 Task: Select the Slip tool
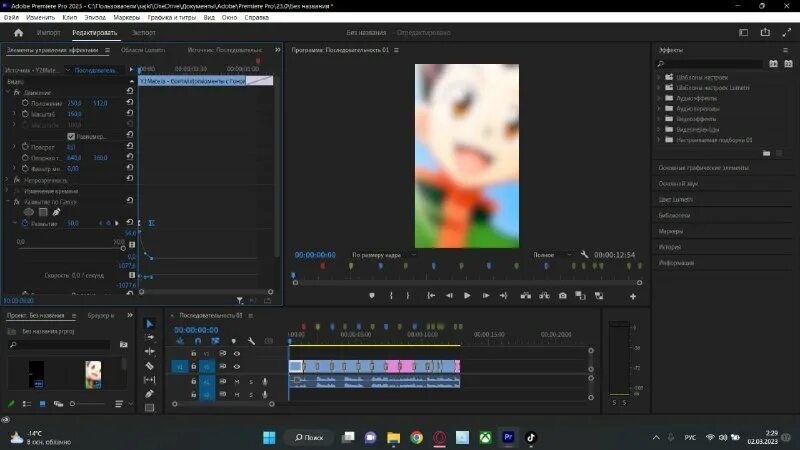pyautogui.click(x=149, y=380)
